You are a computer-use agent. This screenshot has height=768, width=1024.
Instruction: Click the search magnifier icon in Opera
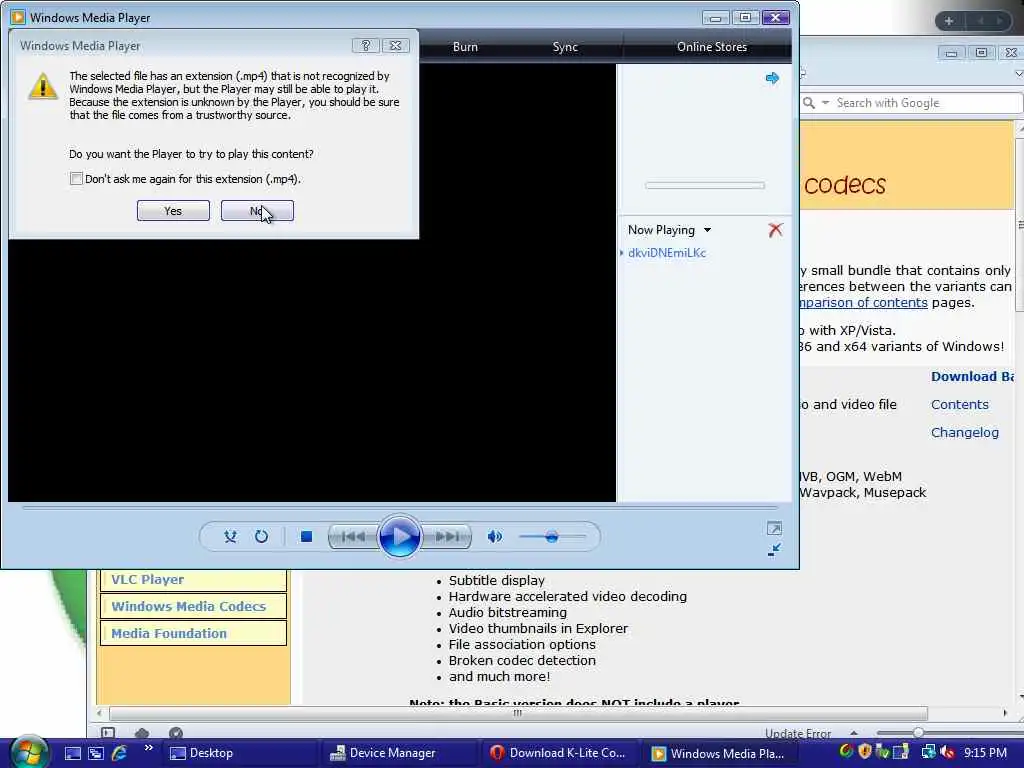click(808, 103)
